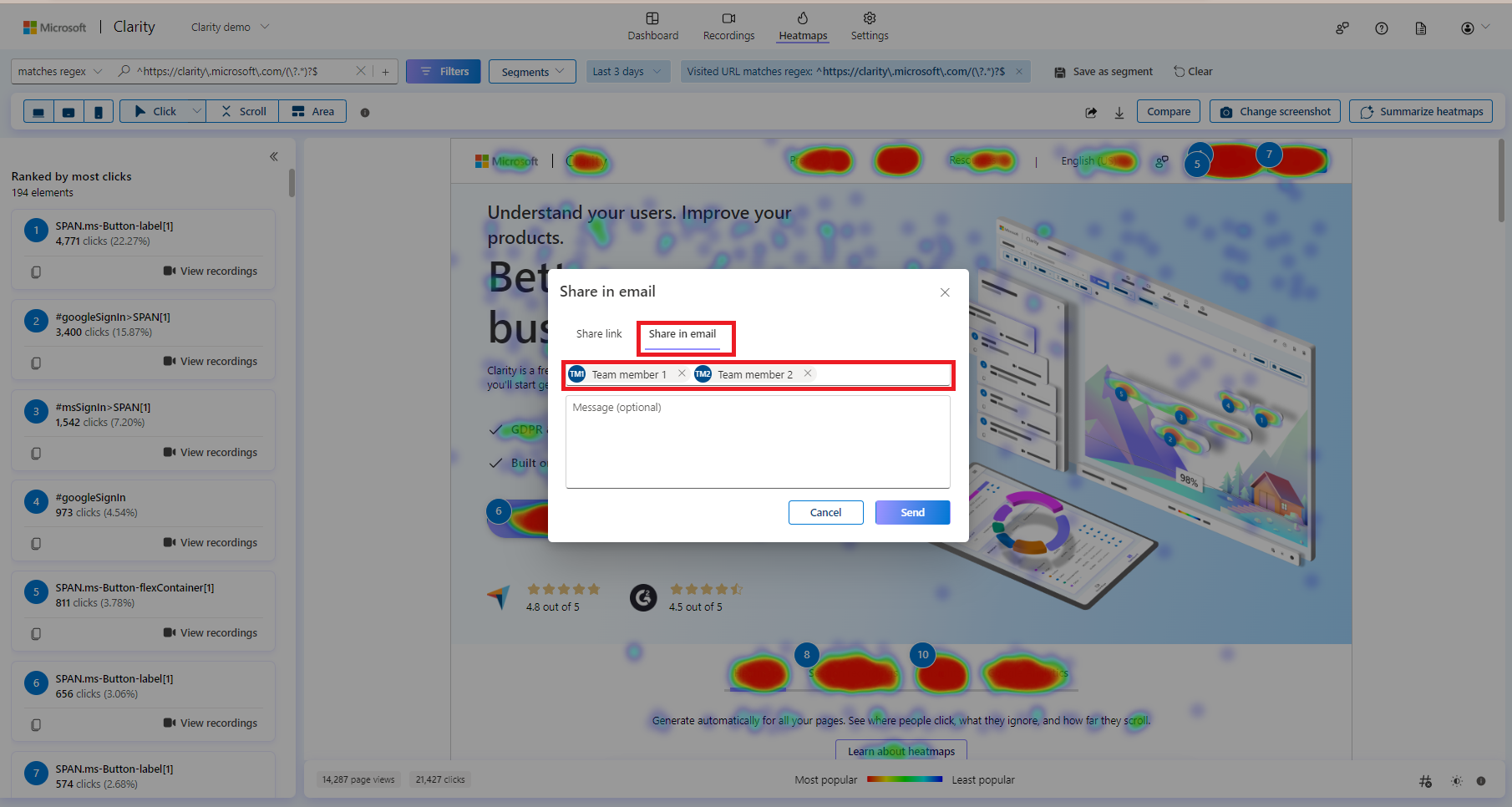The width and height of the screenshot is (1512, 807).
Task: View recordings for #googleSignIn>SPAN[1]
Action: [x=211, y=362]
